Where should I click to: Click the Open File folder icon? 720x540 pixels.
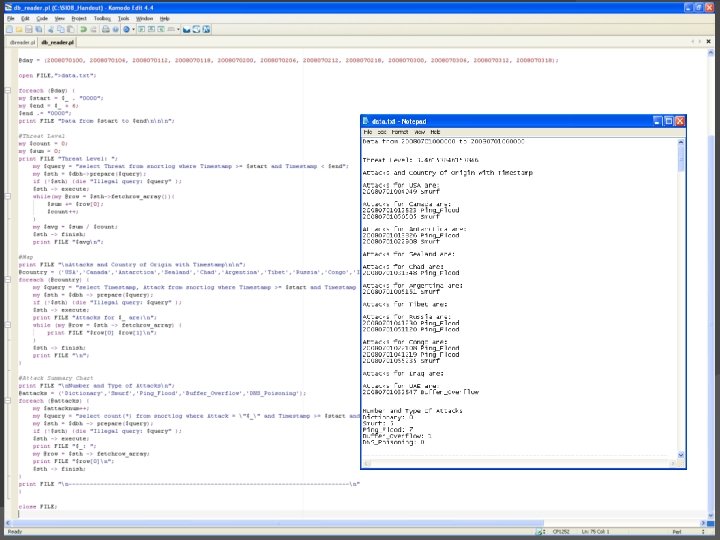(x=20, y=30)
